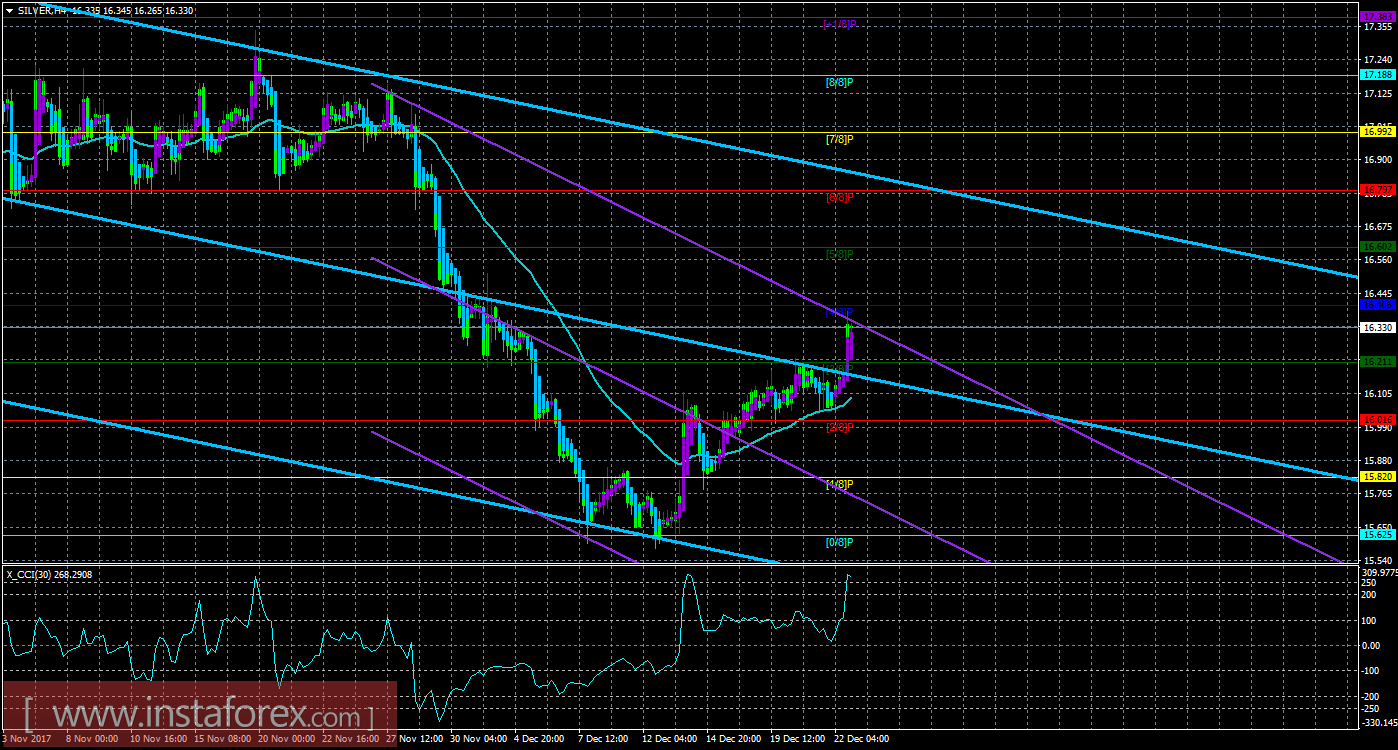The image size is (1398, 750).
Task: Click the red 16.797 price tag
Action: pos(1377,189)
